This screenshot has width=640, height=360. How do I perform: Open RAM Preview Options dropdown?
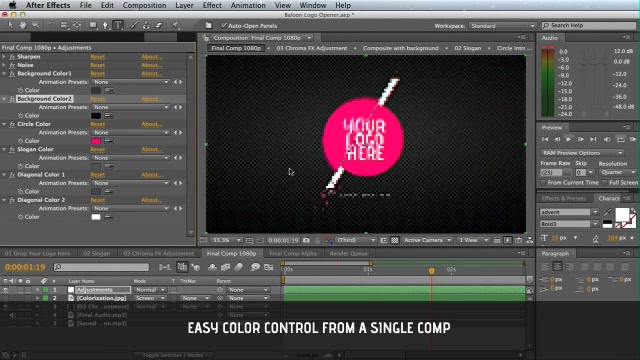[582, 153]
